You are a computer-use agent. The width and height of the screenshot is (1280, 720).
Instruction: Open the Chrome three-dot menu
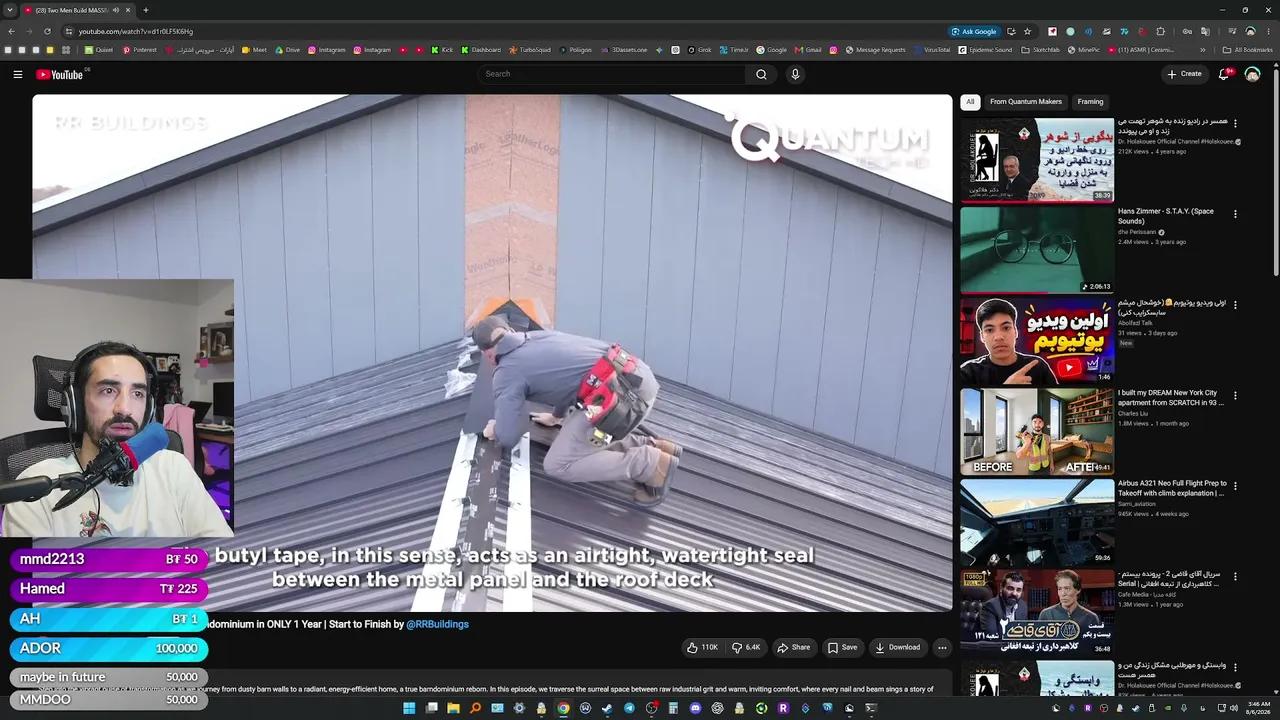coord(1268,31)
